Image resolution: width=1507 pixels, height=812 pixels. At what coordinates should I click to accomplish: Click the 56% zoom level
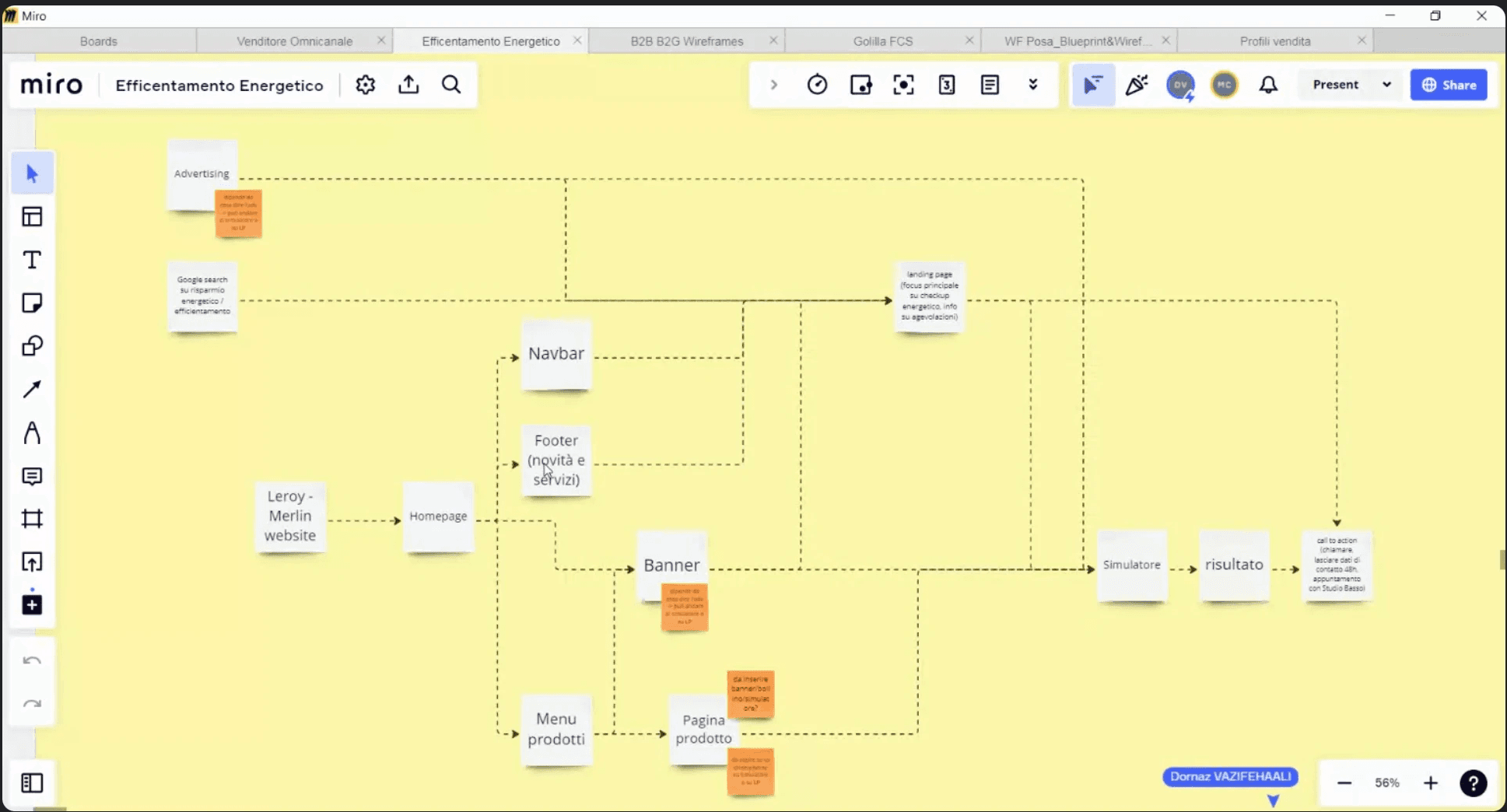pos(1387,783)
